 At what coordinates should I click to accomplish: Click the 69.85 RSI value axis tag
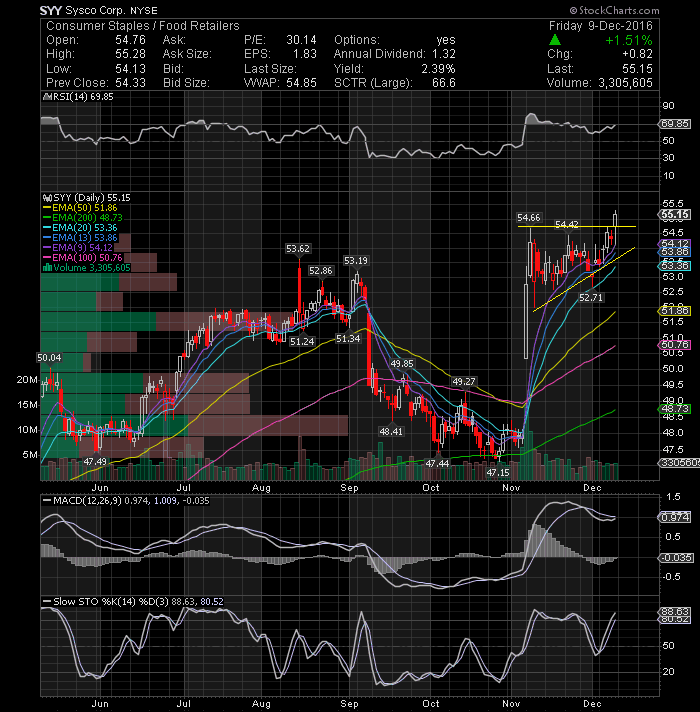click(675, 124)
